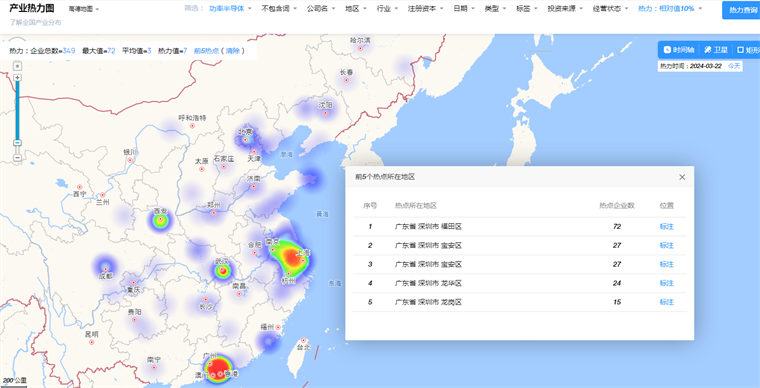Adjust the zoom slider handle
Image resolution: width=760 pixels, height=388 pixels.
pyautogui.click(x=17, y=143)
